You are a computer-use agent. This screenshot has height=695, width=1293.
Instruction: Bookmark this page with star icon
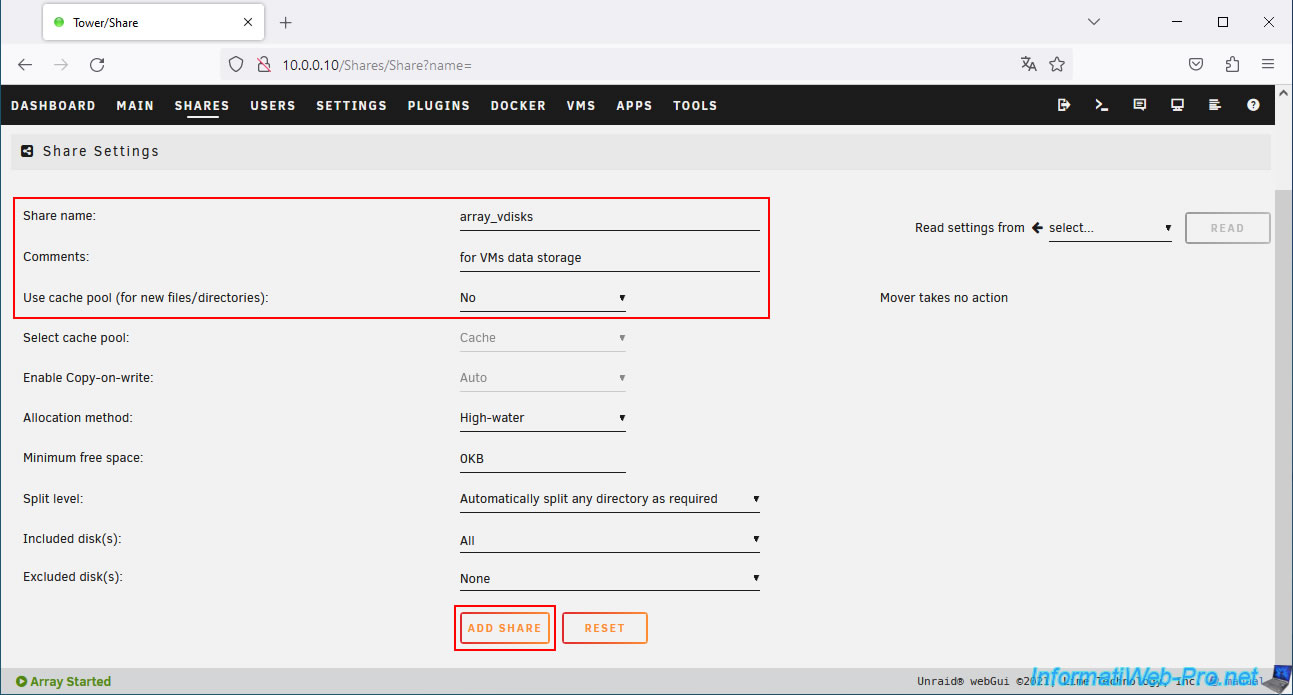click(1057, 64)
